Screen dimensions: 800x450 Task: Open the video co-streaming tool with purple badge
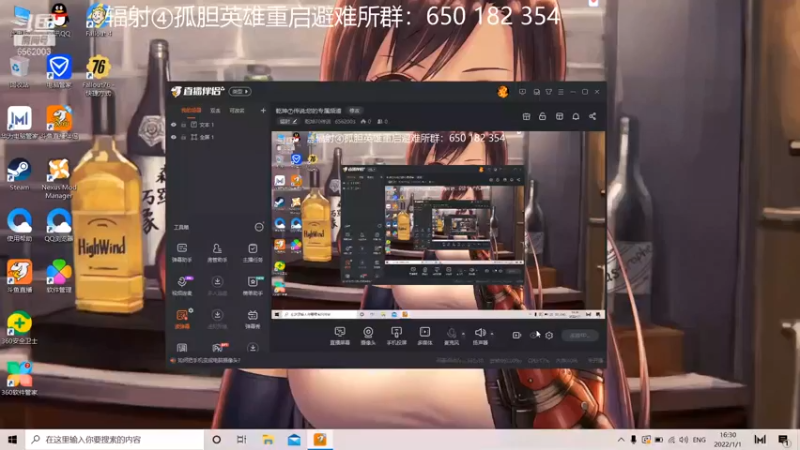[x=182, y=286]
